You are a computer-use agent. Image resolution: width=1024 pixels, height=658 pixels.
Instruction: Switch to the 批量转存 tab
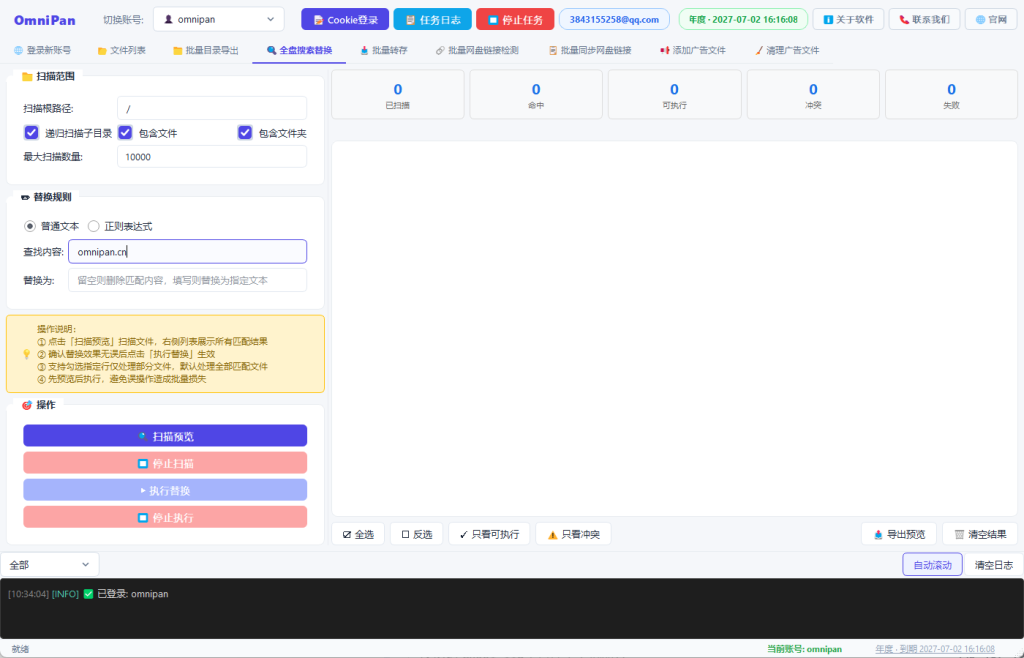pos(384,50)
